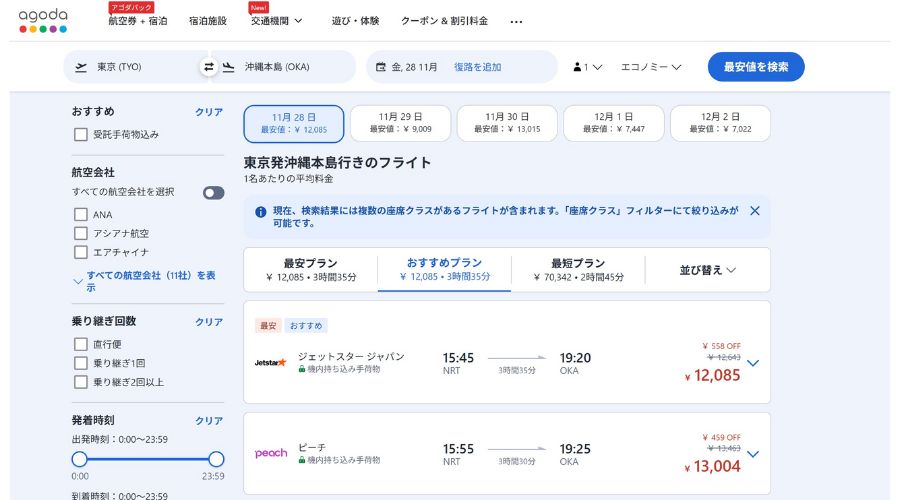
Task: Click the Jetstar airline logo
Action: pyautogui.click(x=270, y=363)
